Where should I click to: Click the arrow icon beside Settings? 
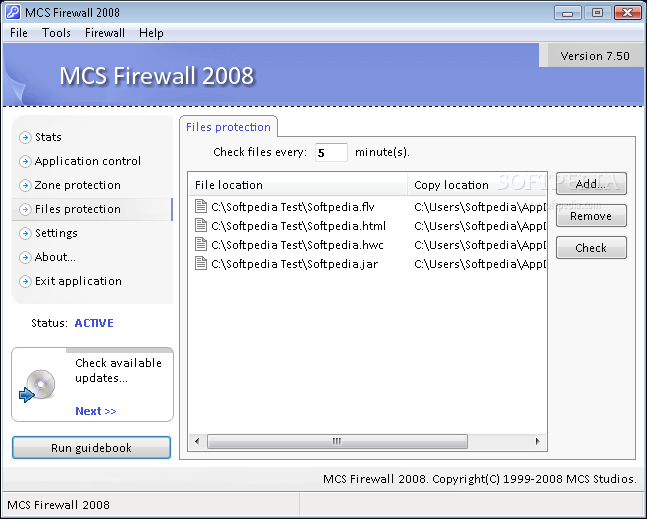coord(25,234)
